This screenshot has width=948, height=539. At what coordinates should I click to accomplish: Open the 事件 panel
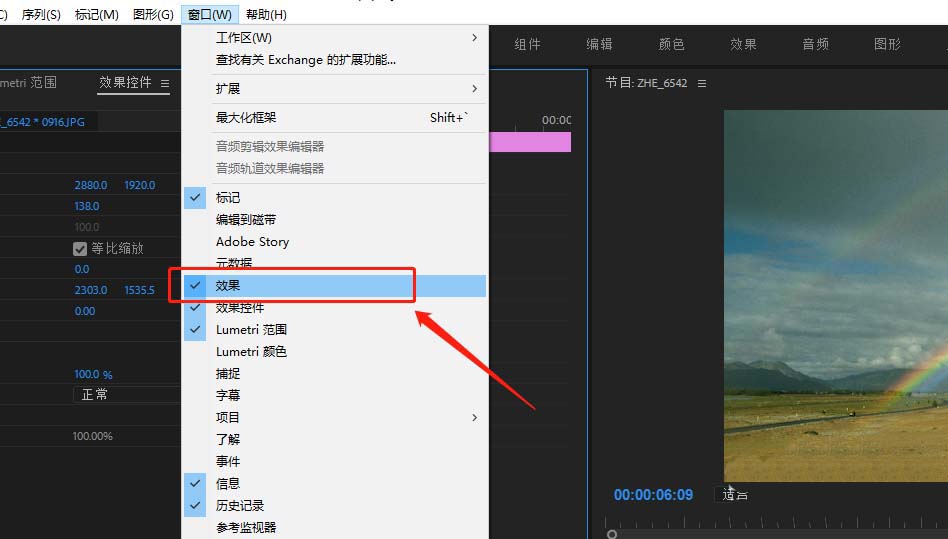click(334, 462)
